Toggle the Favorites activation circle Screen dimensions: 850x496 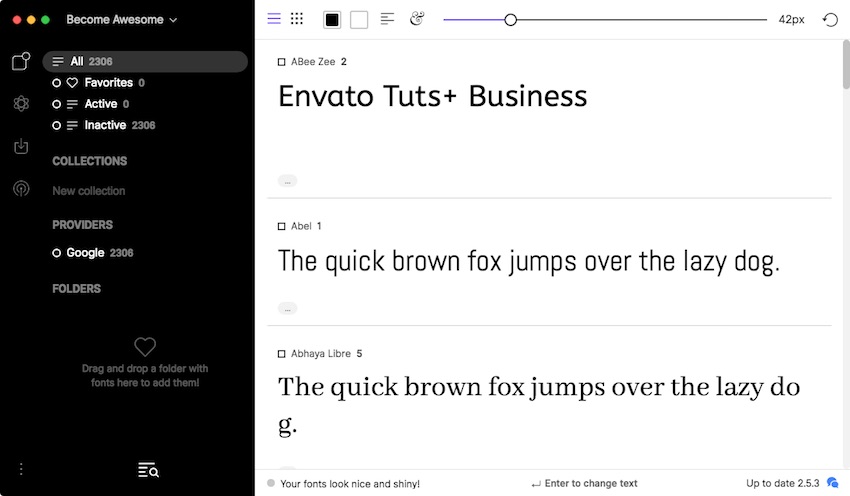click(56, 83)
